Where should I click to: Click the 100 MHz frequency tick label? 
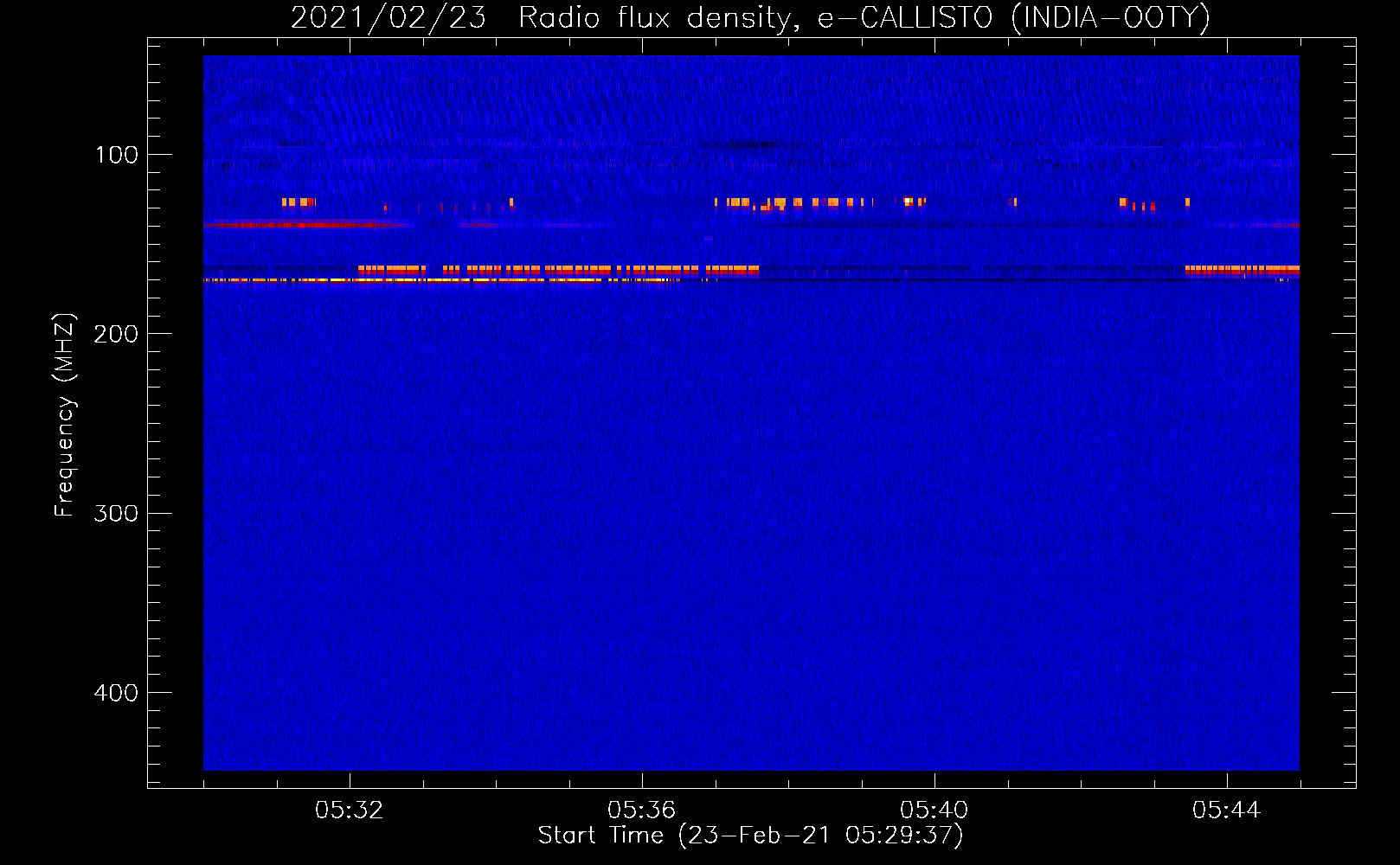pos(117,155)
